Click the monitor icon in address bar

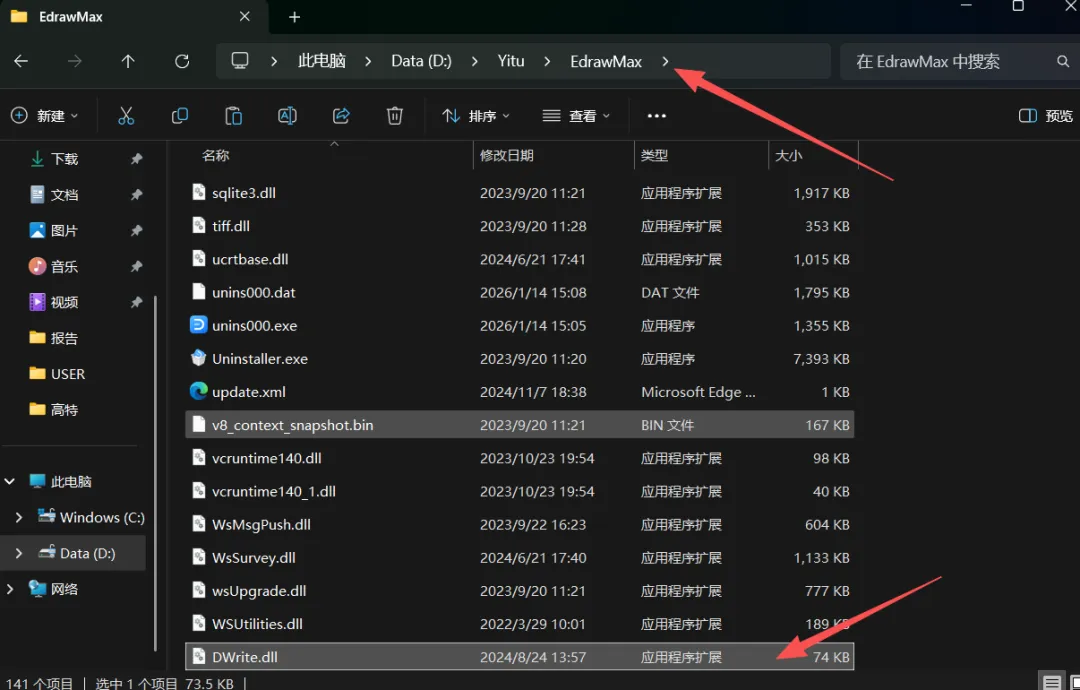click(x=240, y=61)
